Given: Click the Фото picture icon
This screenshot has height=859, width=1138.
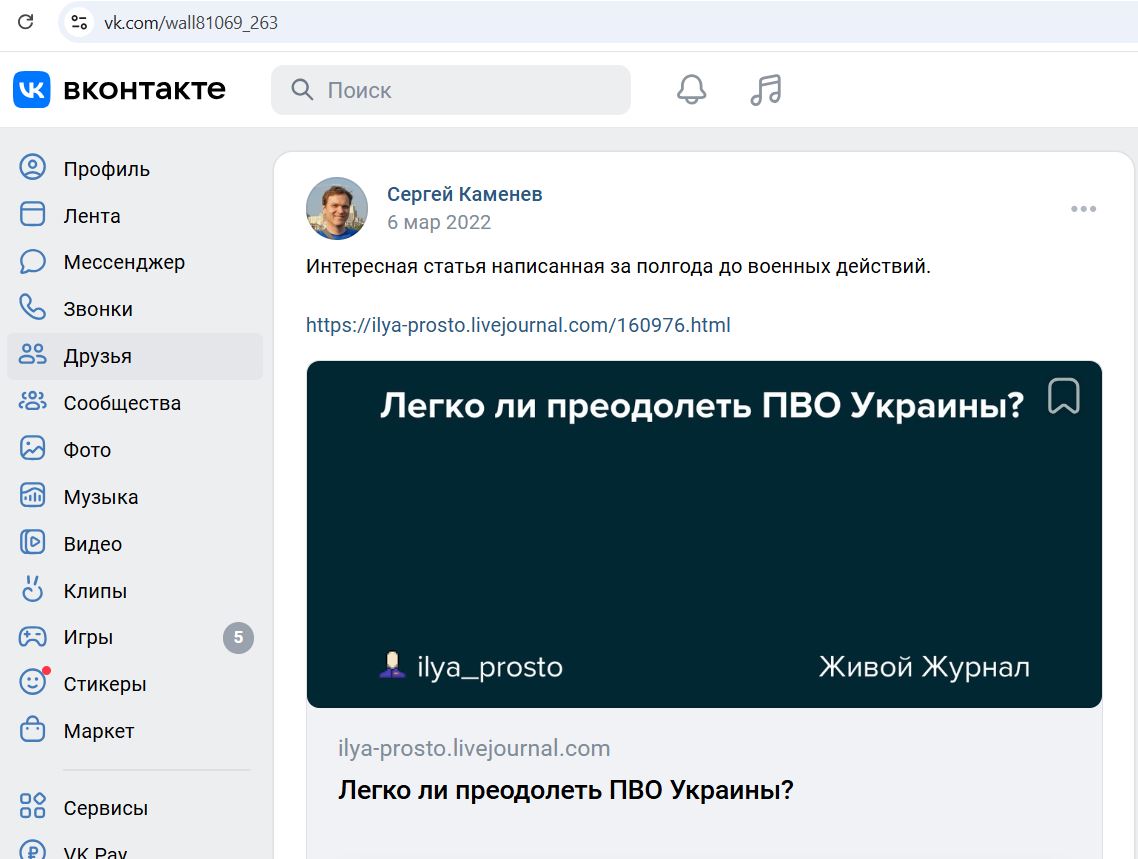Looking at the screenshot, I should (32, 448).
